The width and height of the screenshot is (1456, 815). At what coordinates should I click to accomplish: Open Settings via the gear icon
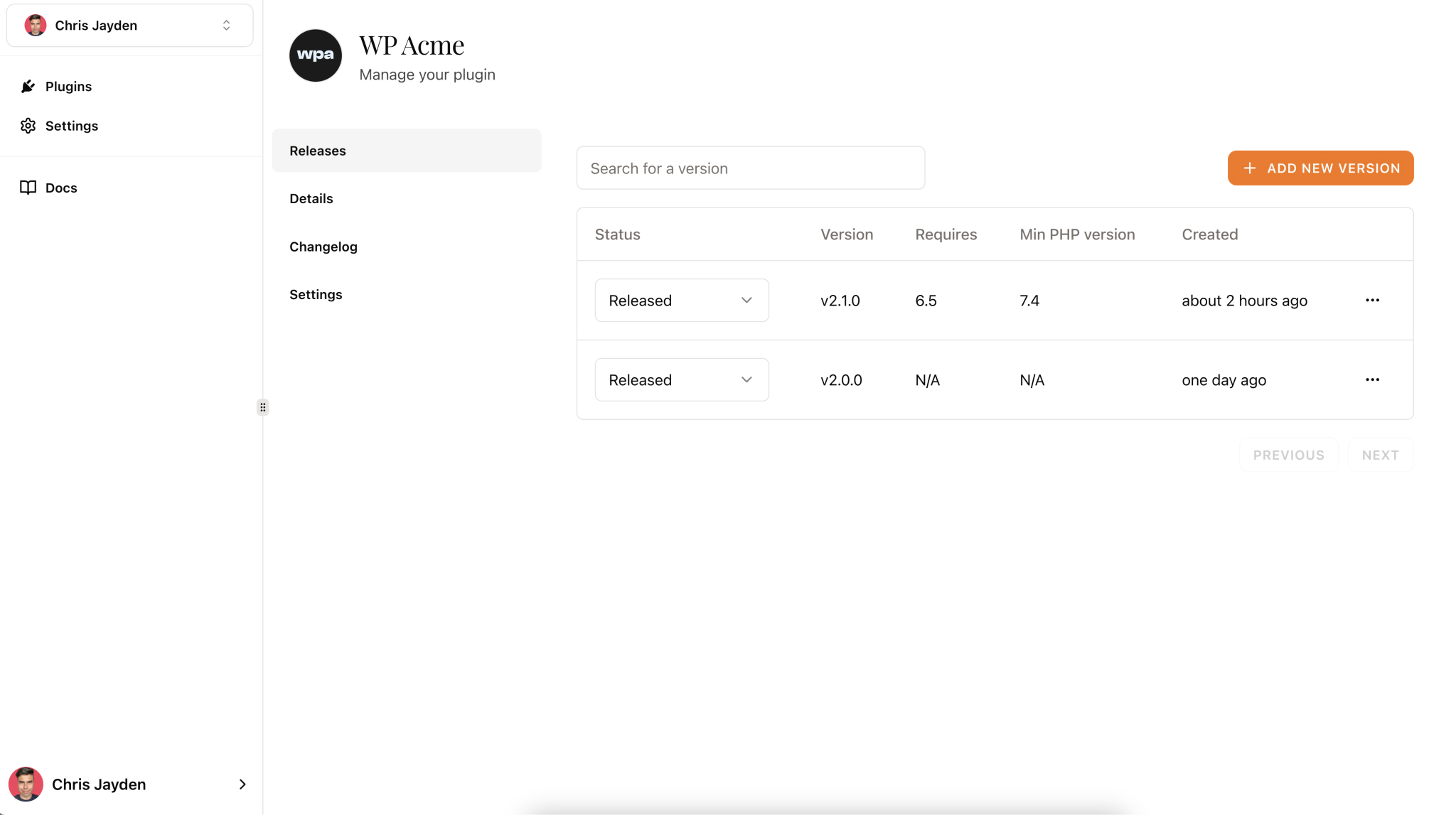(x=28, y=125)
